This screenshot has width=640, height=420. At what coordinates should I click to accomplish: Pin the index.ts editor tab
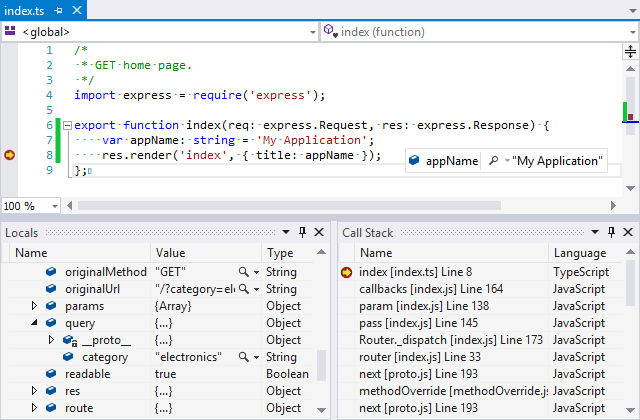point(57,10)
